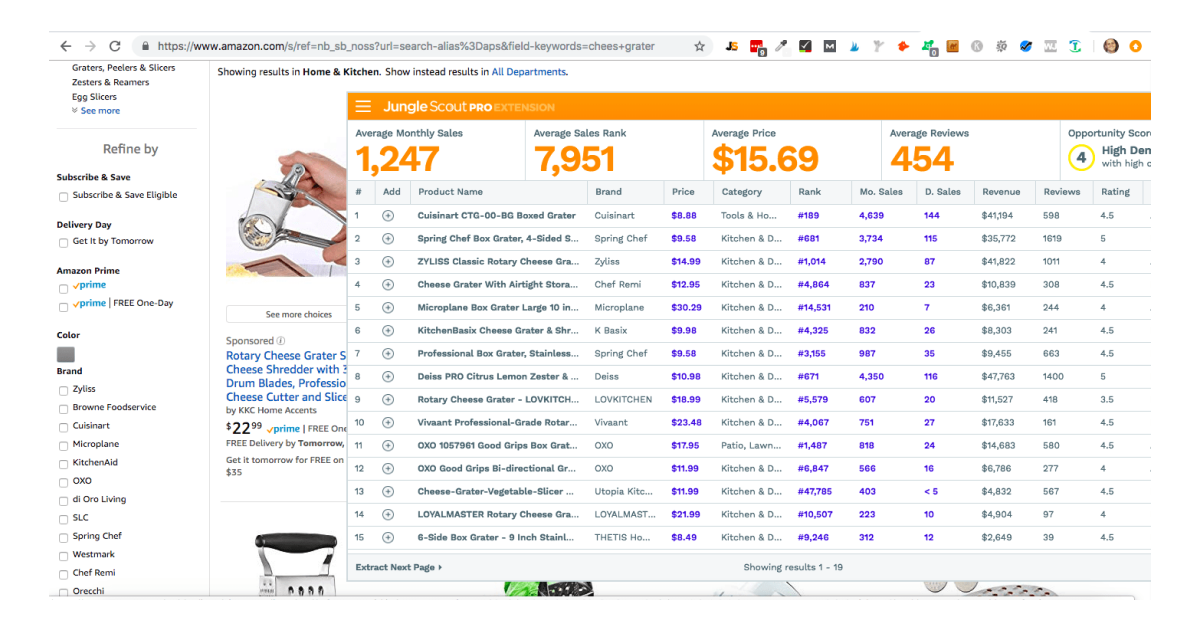Add LOYALMASTER Rotary Cheese Grater row
1200x630 pixels.
tap(388, 514)
